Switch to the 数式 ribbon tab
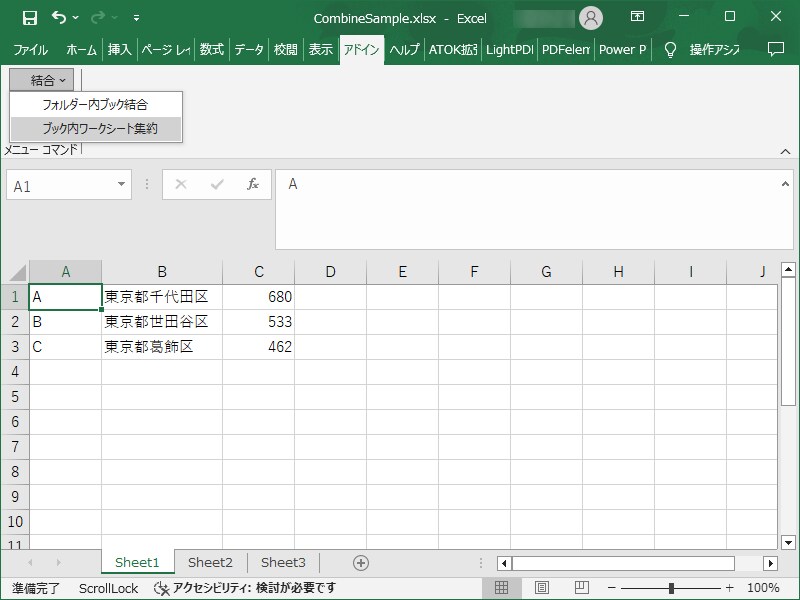 [212, 49]
